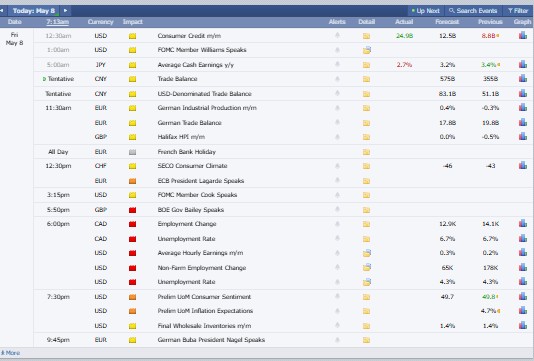
Task: Open detail folder for German Trade Balance
Action: coord(366,123)
